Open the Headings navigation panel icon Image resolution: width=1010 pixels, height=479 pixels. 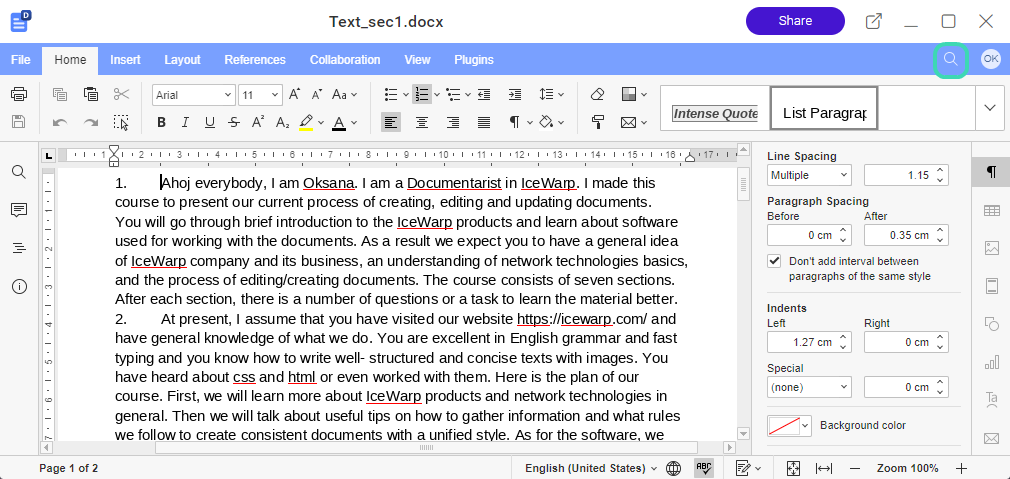coord(19,248)
